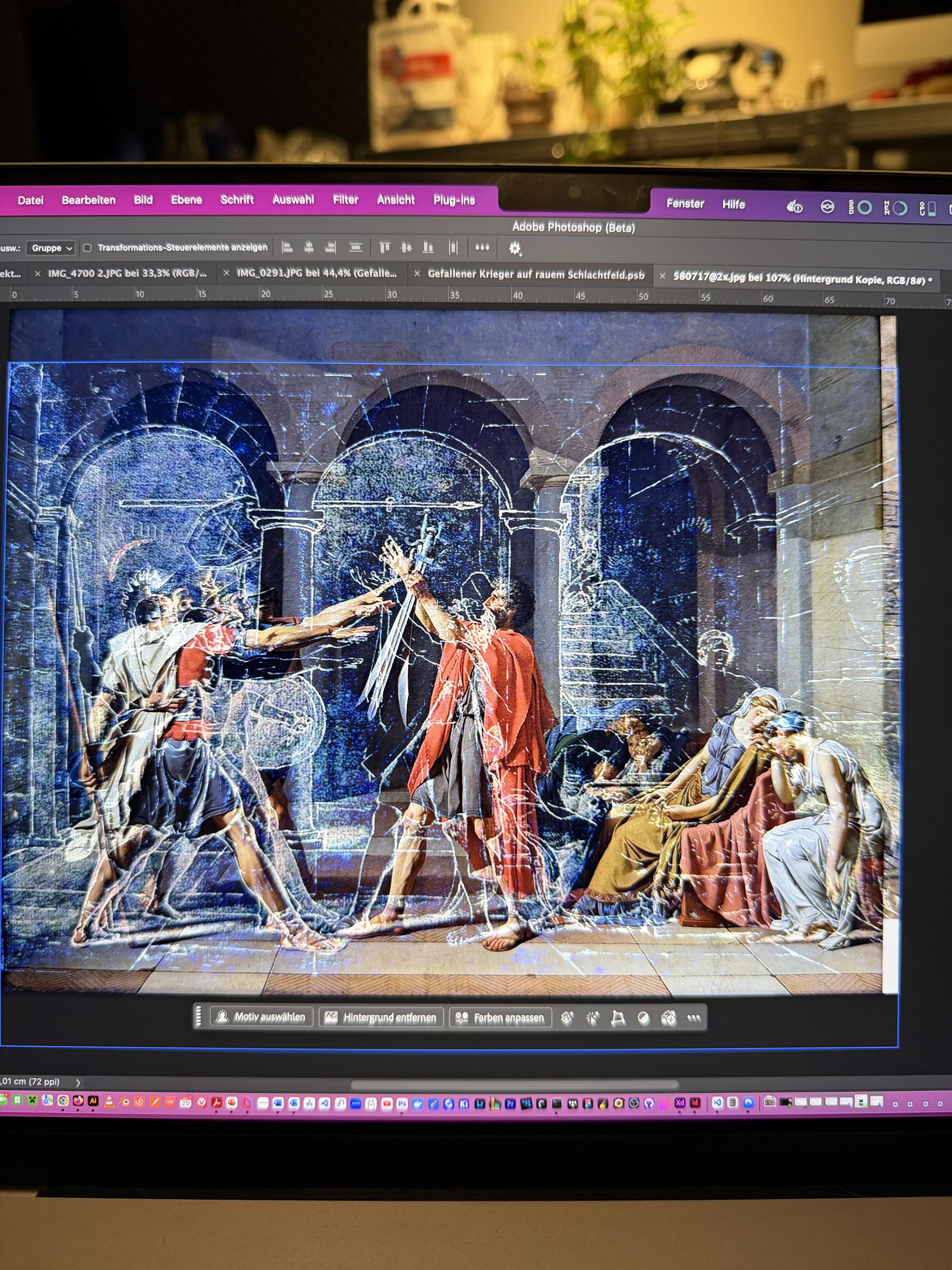
Task: Open the Hilfe menu
Action: point(734,204)
